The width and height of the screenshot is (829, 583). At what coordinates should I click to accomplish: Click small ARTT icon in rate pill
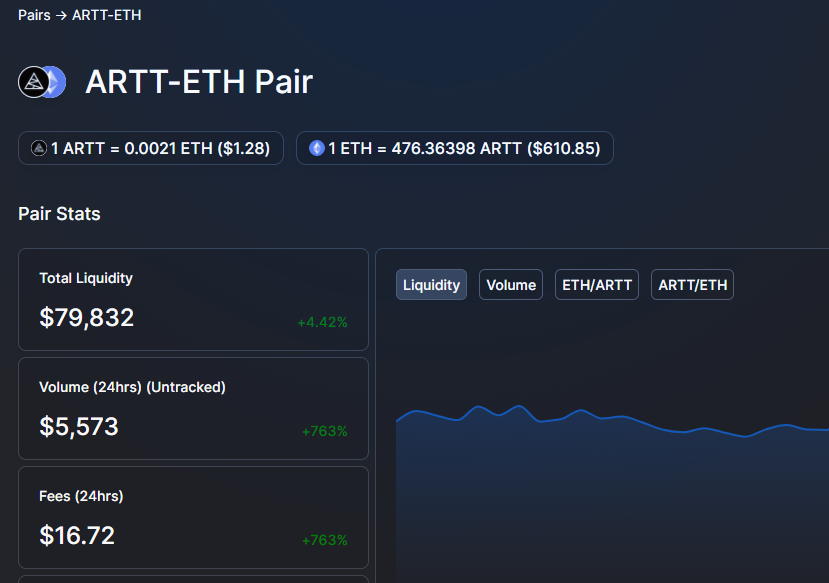39,148
